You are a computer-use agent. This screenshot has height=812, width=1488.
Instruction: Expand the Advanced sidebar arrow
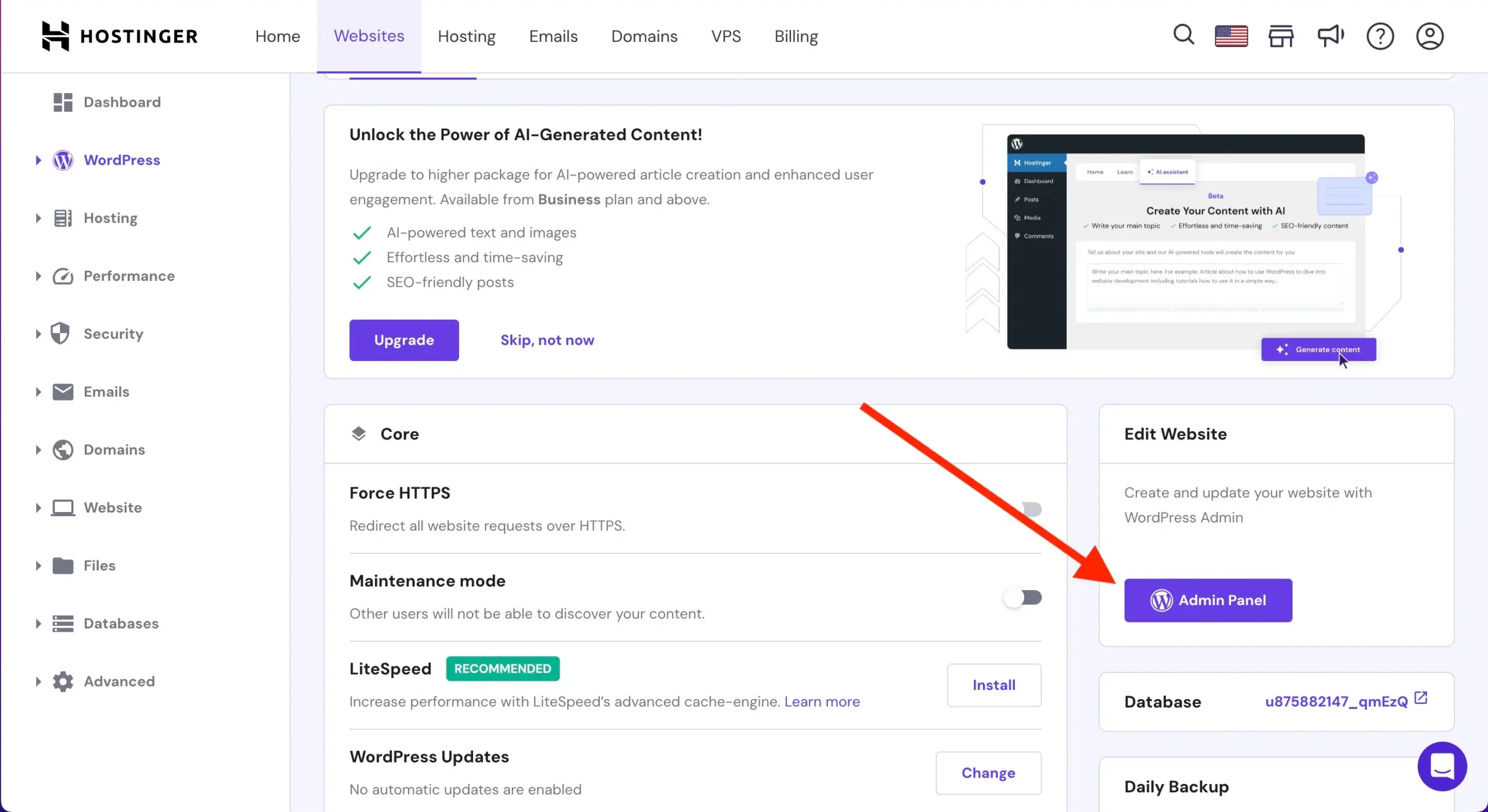(38, 681)
